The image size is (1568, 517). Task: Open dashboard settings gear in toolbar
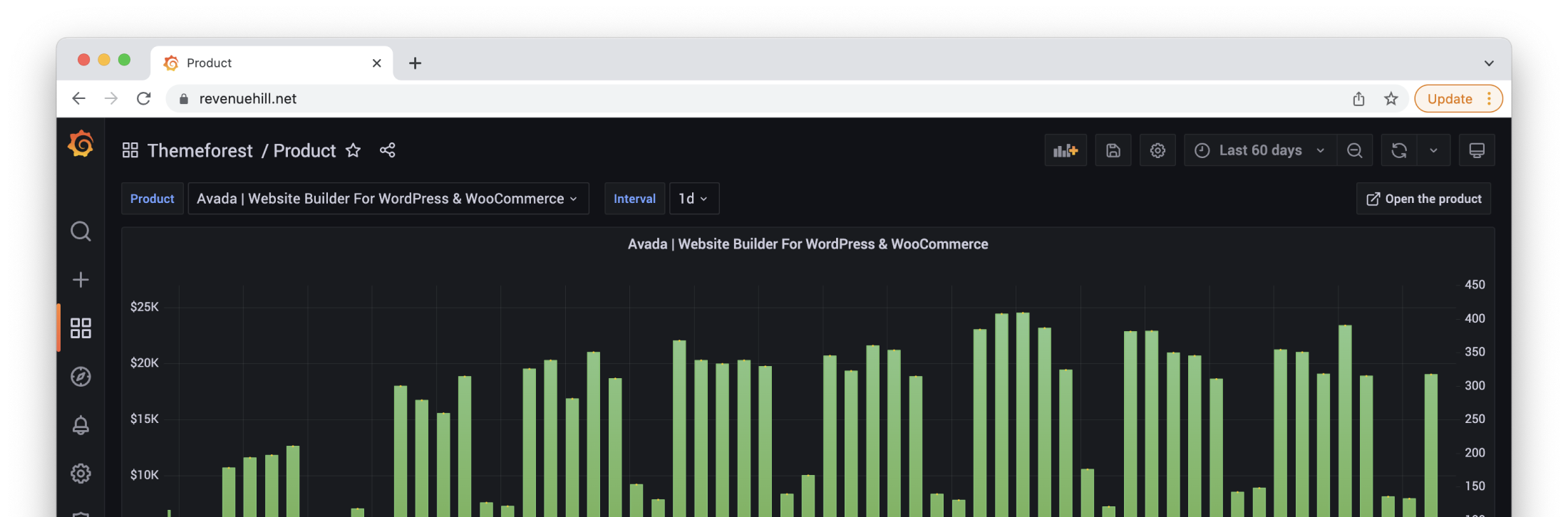click(x=1157, y=150)
